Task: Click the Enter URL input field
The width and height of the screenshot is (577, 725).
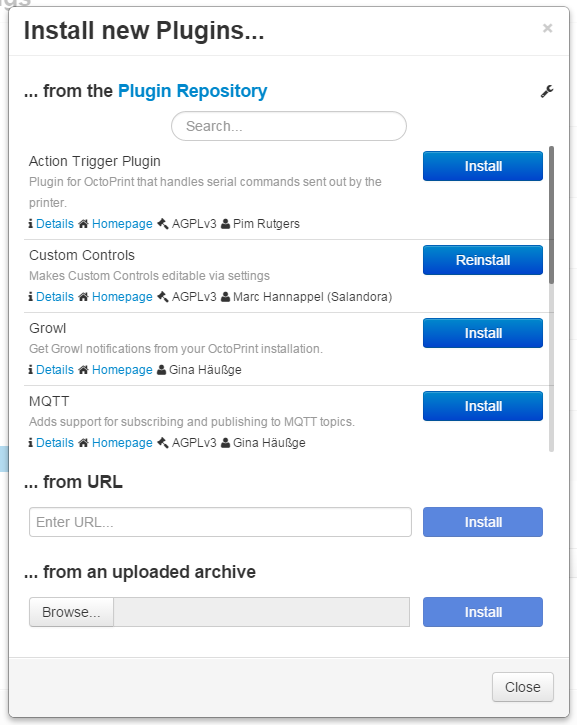Action: [x=220, y=522]
